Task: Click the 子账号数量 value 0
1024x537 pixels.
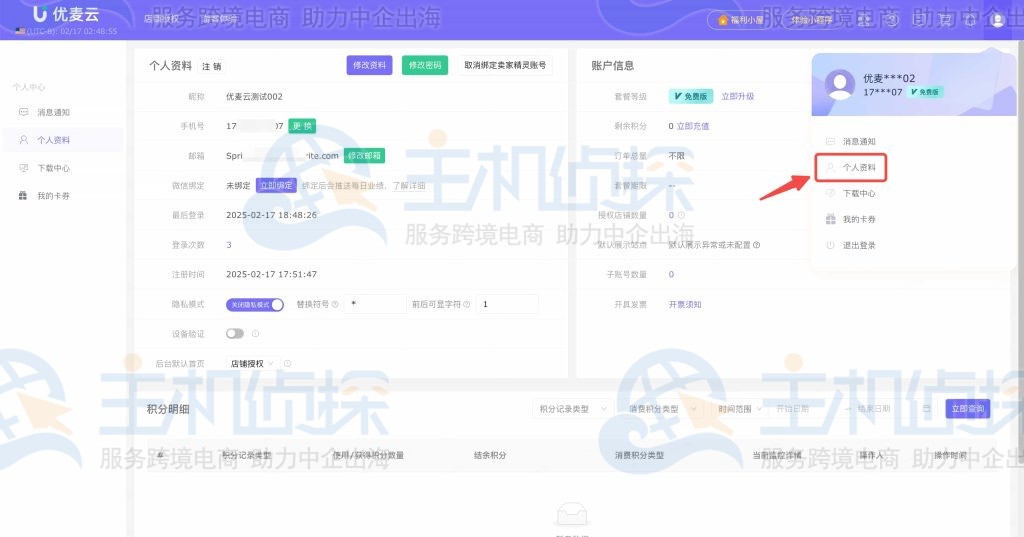Action: [x=671, y=274]
